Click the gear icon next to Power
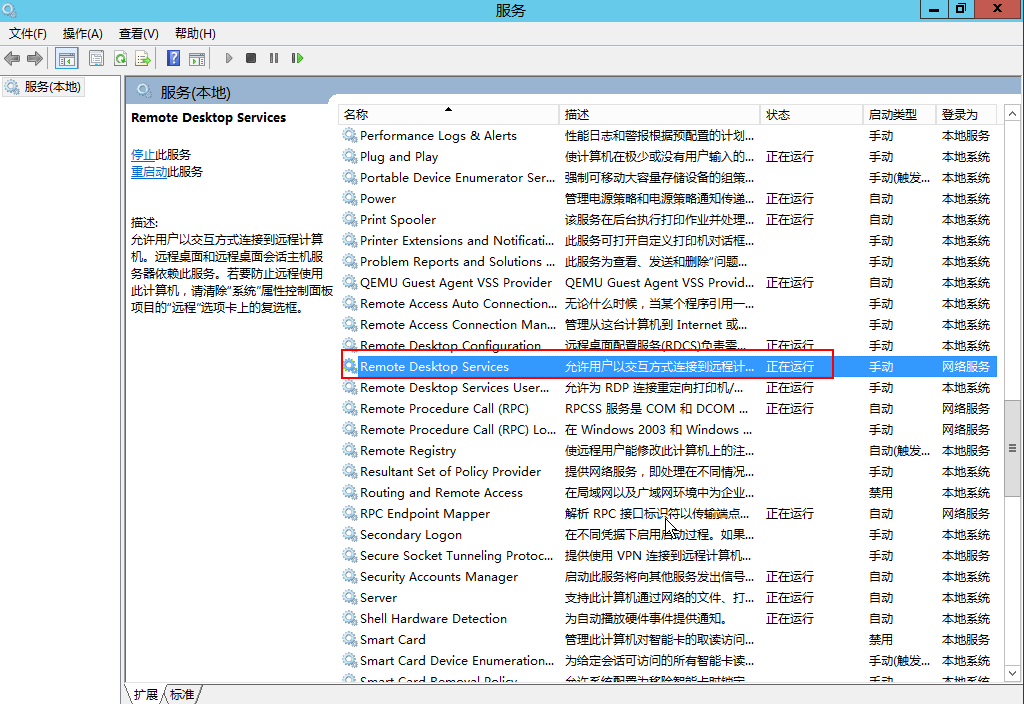1024x704 pixels. tap(350, 198)
